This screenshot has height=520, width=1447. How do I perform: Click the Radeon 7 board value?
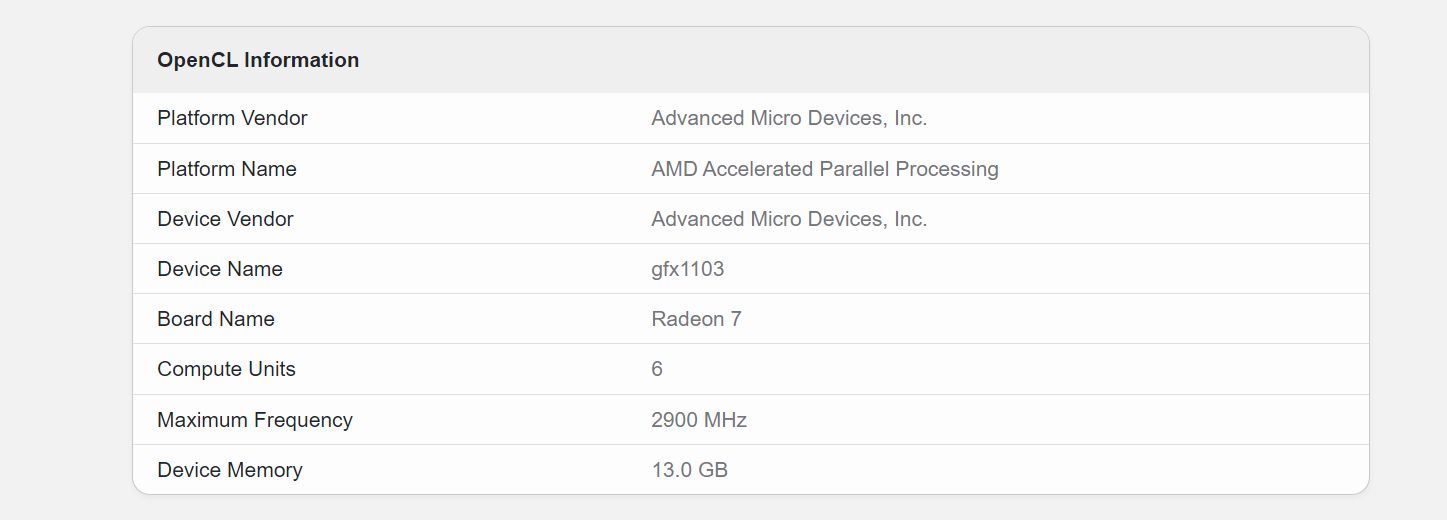point(696,319)
